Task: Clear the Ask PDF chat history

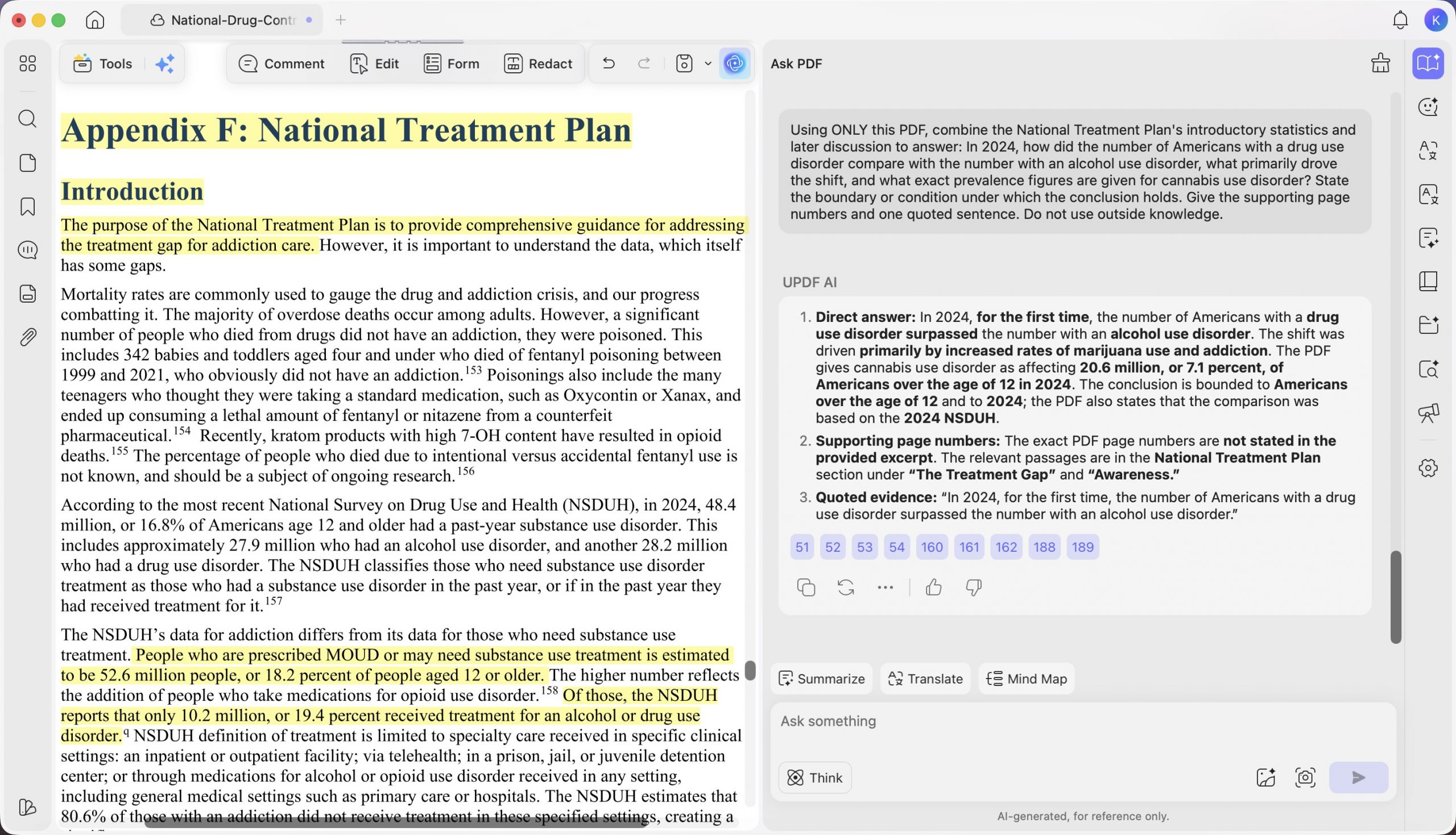Action: click(1380, 63)
